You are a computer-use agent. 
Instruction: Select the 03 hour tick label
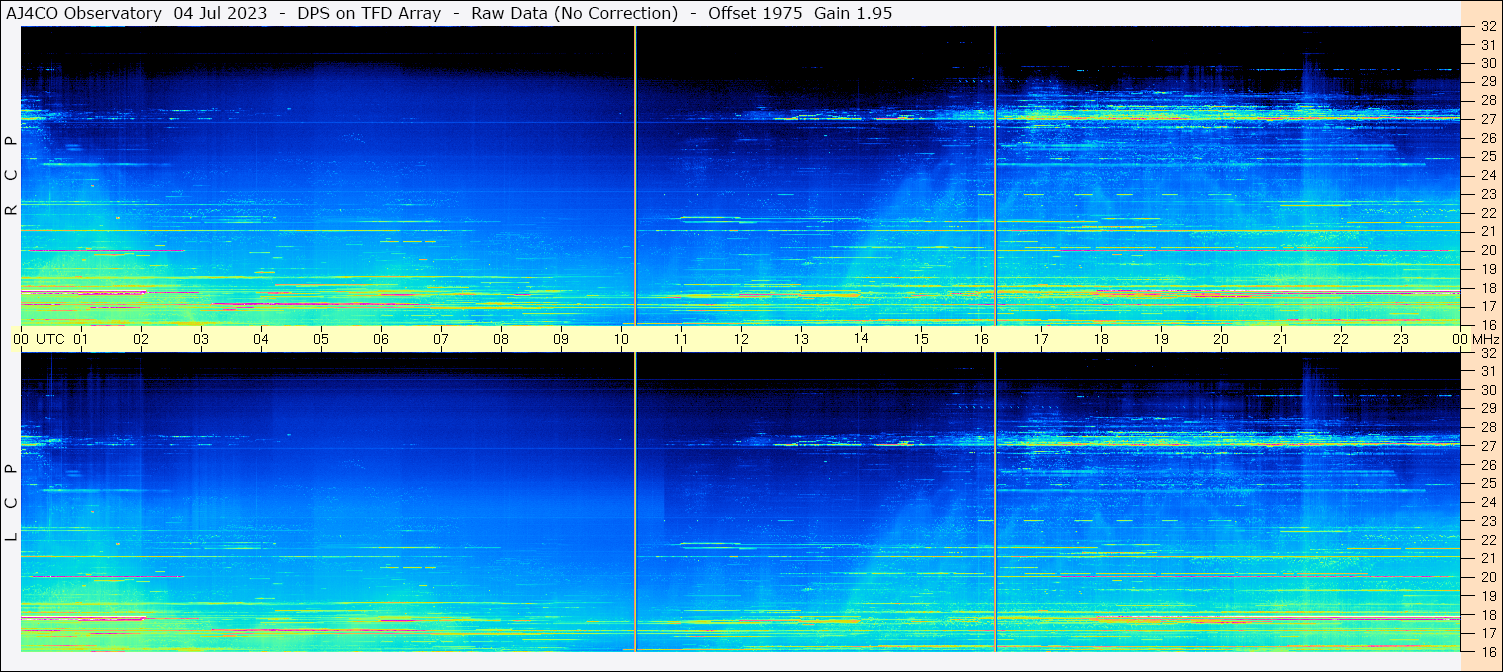201,339
